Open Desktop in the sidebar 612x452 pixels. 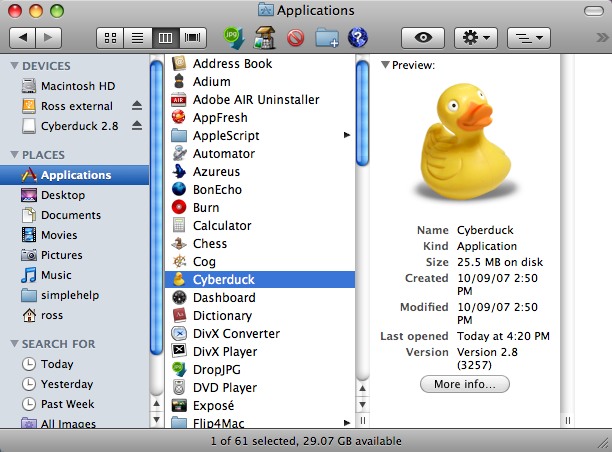point(74,195)
